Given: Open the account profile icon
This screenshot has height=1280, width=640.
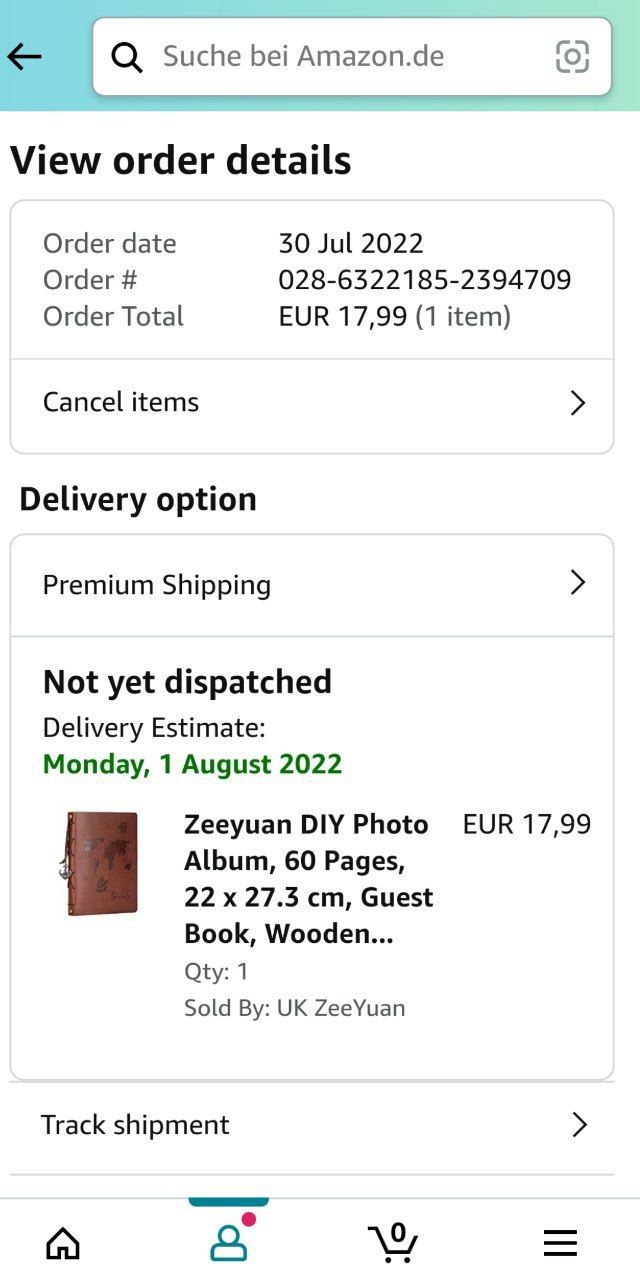Looking at the screenshot, I should pyautogui.click(x=229, y=1243).
